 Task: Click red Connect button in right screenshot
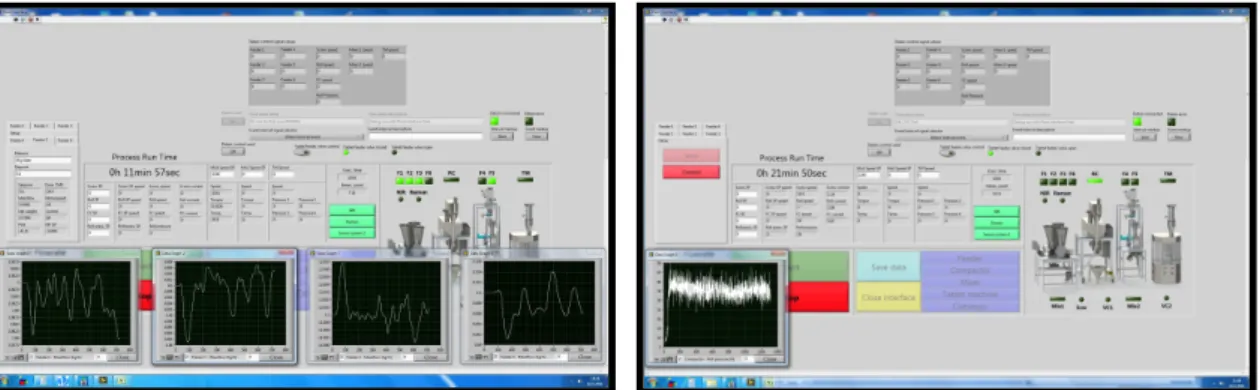click(690, 173)
